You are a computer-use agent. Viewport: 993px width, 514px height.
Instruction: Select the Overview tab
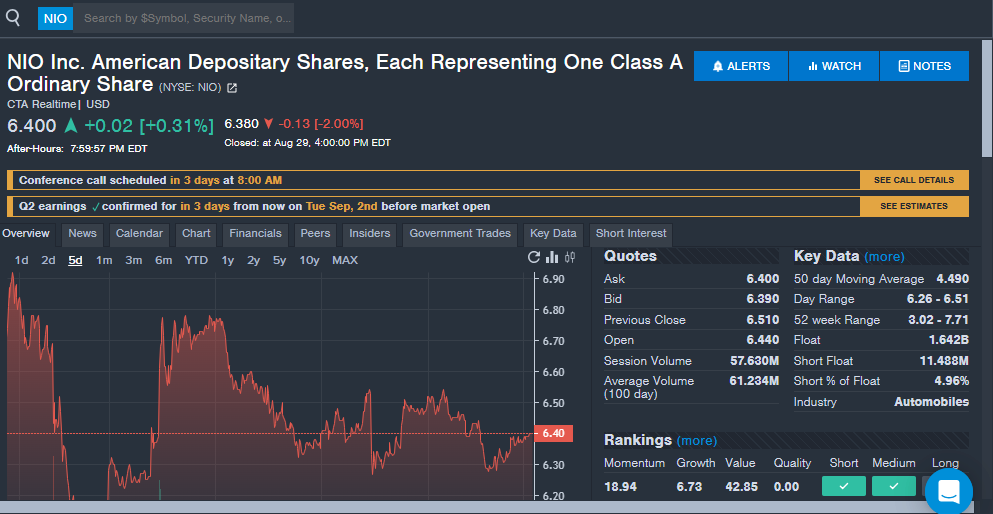tap(26, 234)
